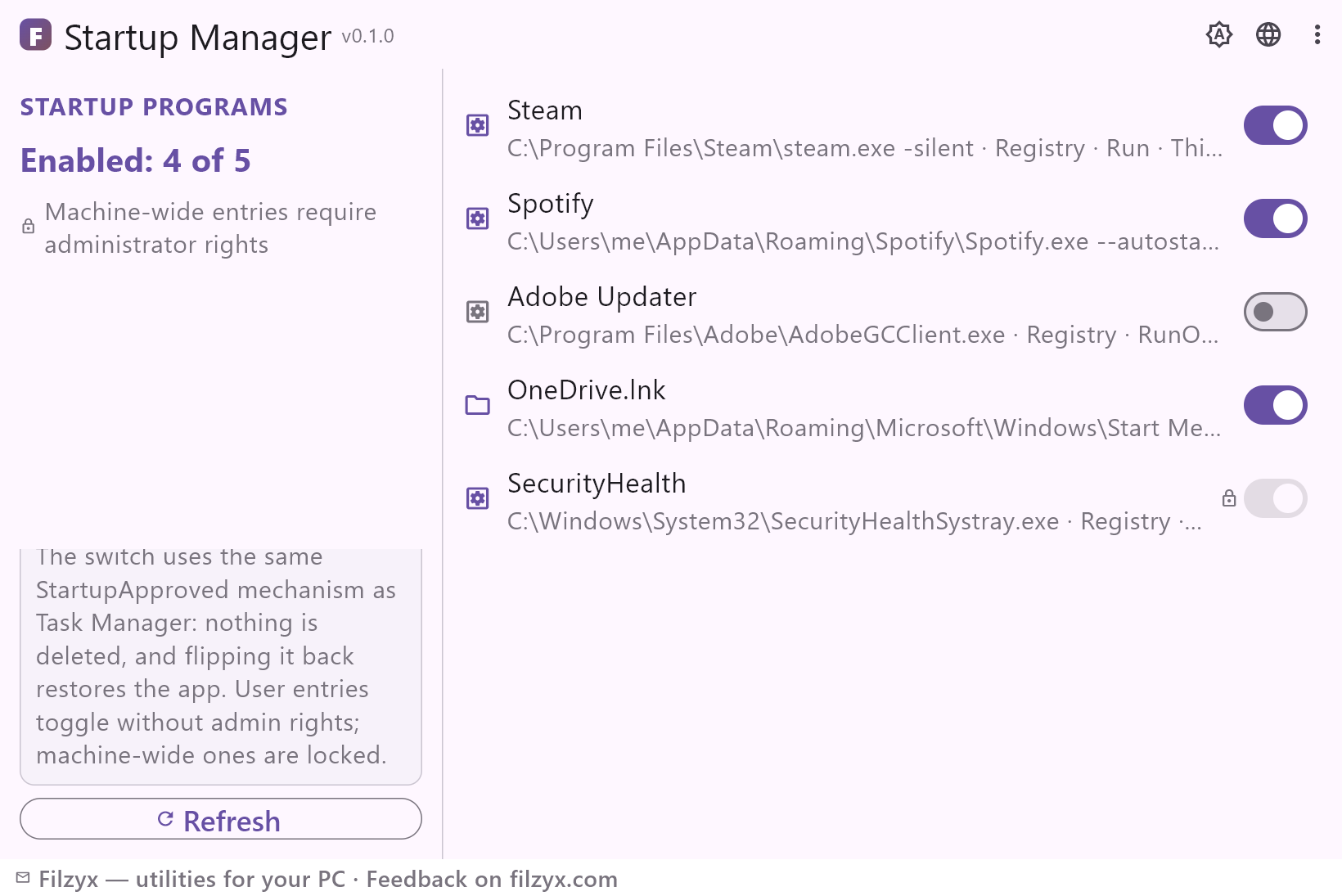The image size is (1342, 896).
Task: Click the Spotify.exe --autostart path text
Action: coord(863,241)
